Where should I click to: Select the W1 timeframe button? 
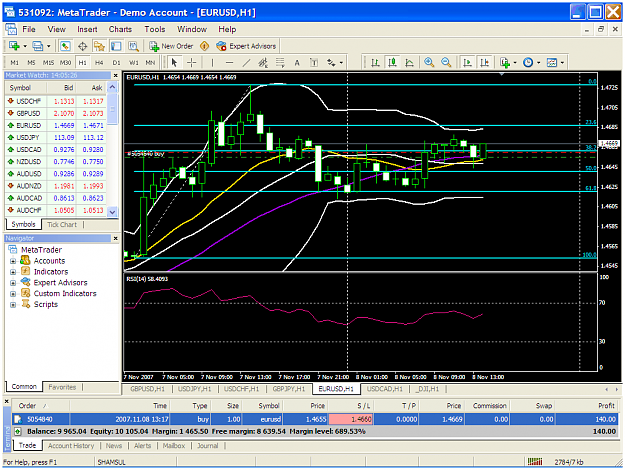coord(134,63)
